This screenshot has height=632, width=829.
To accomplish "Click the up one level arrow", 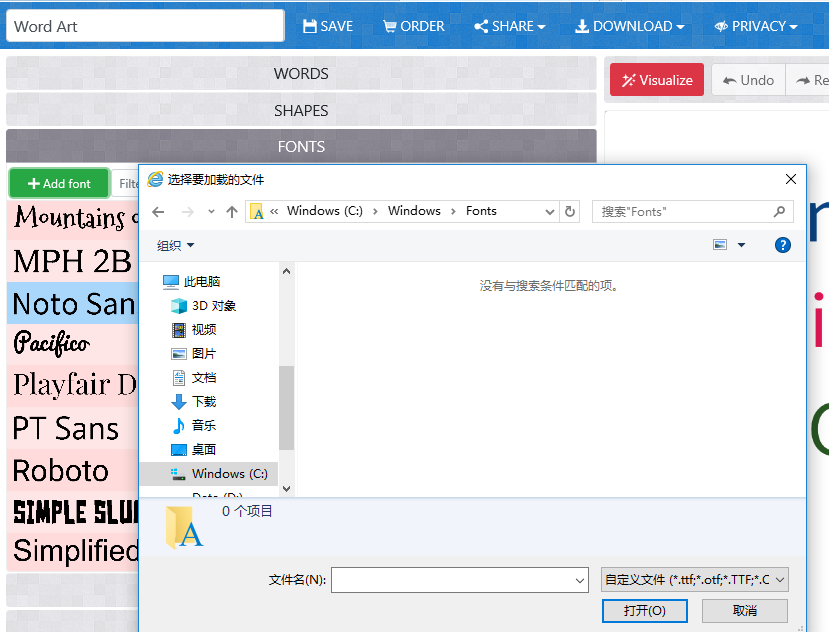I will coord(232,212).
